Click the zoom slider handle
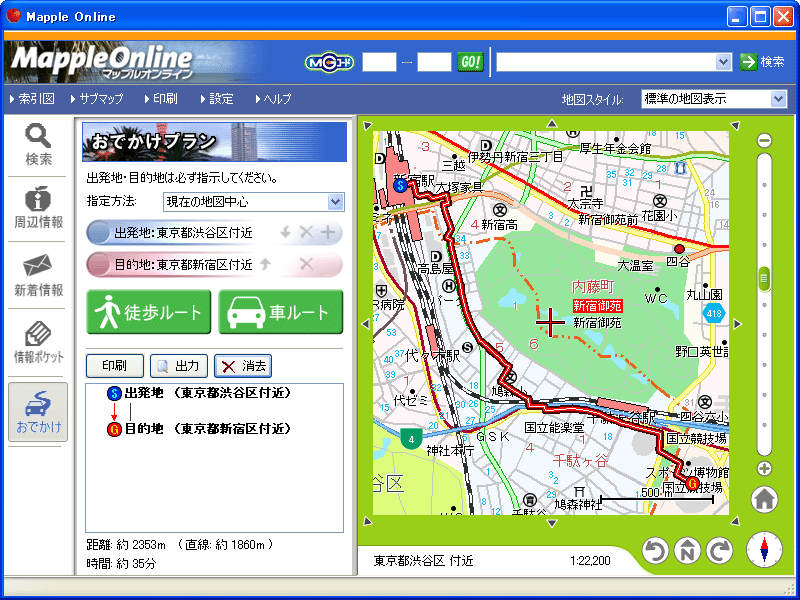The height and width of the screenshot is (600, 800). [x=764, y=279]
